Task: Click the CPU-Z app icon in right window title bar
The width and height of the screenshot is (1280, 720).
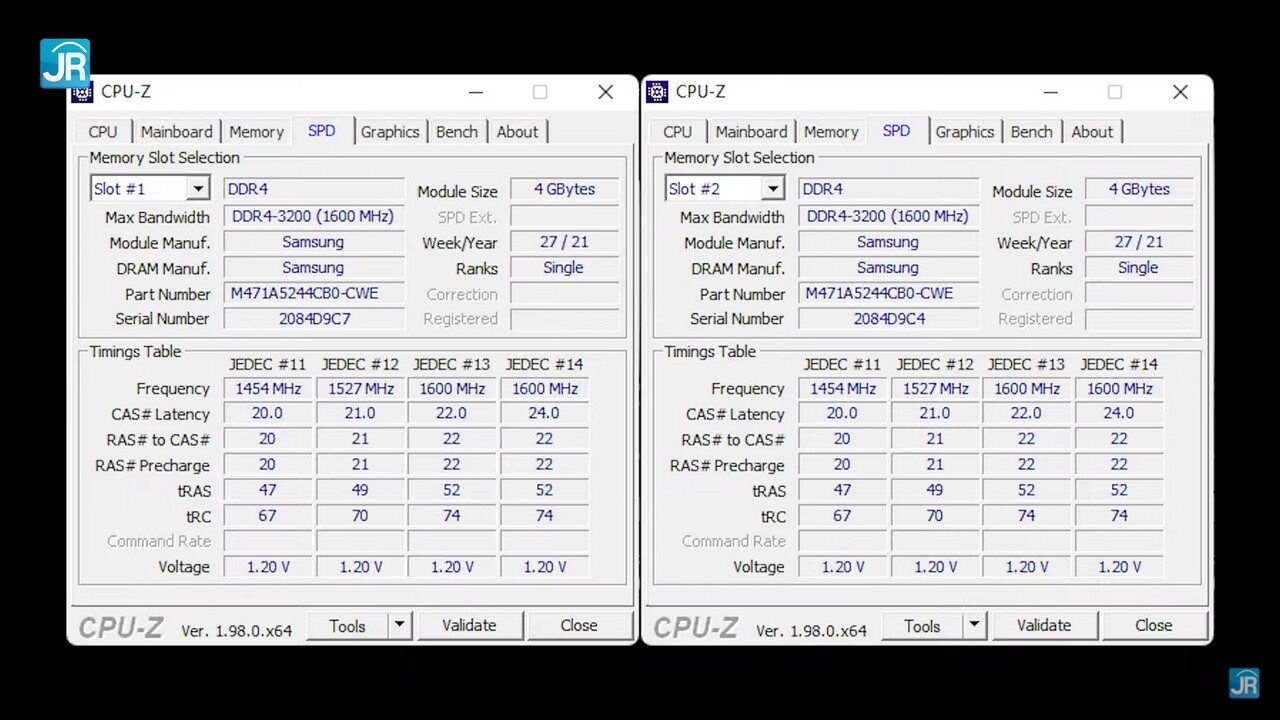Action: pos(657,92)
